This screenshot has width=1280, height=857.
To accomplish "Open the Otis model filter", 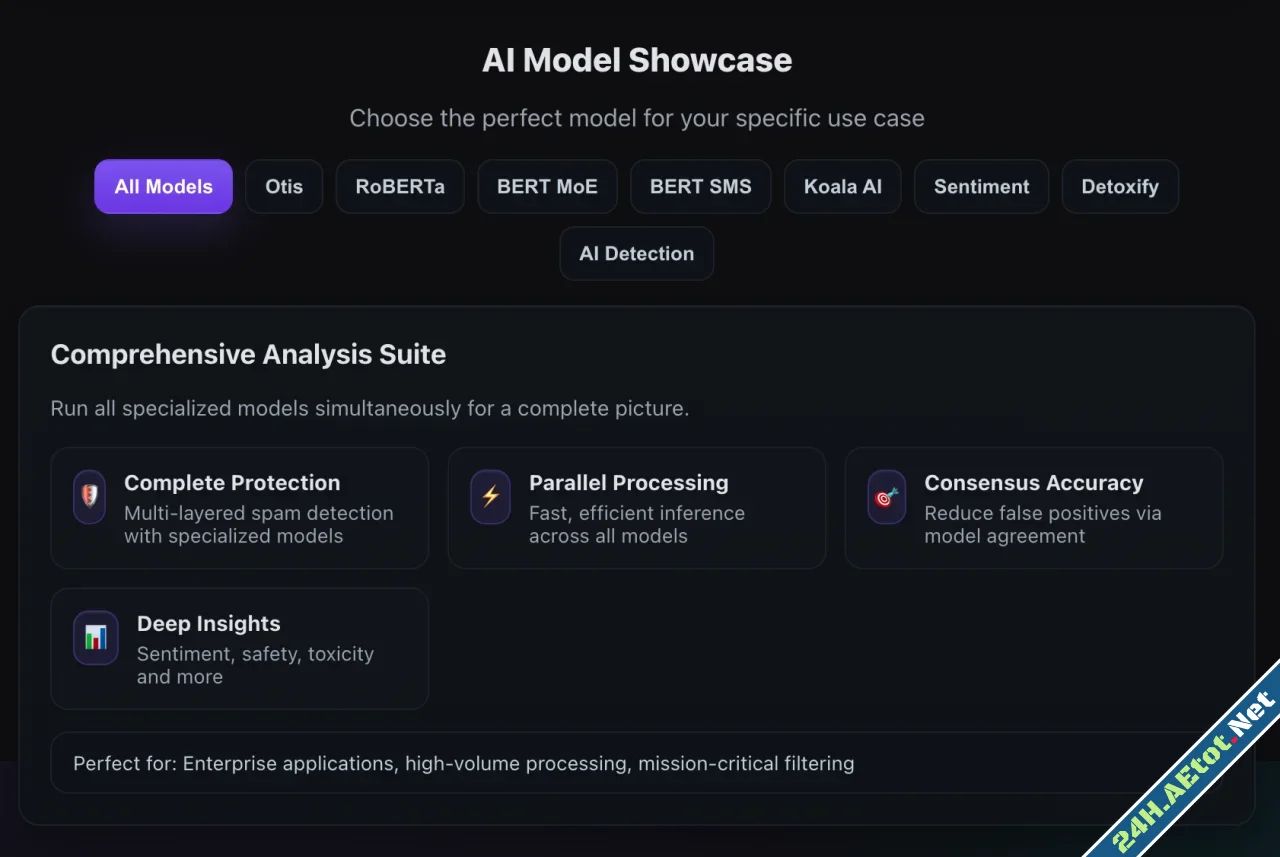I will 284,186.
